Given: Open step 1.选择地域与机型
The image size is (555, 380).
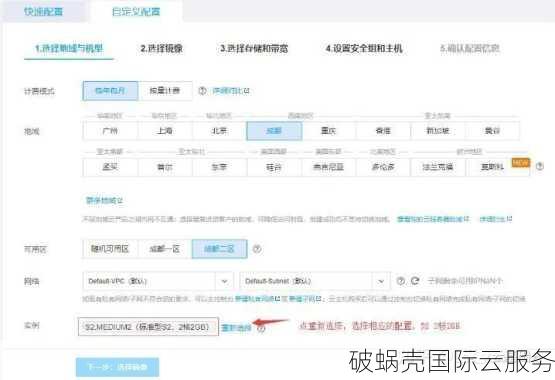Looking at the screenshot, I should pyautogui.click(x=69, y=48).
